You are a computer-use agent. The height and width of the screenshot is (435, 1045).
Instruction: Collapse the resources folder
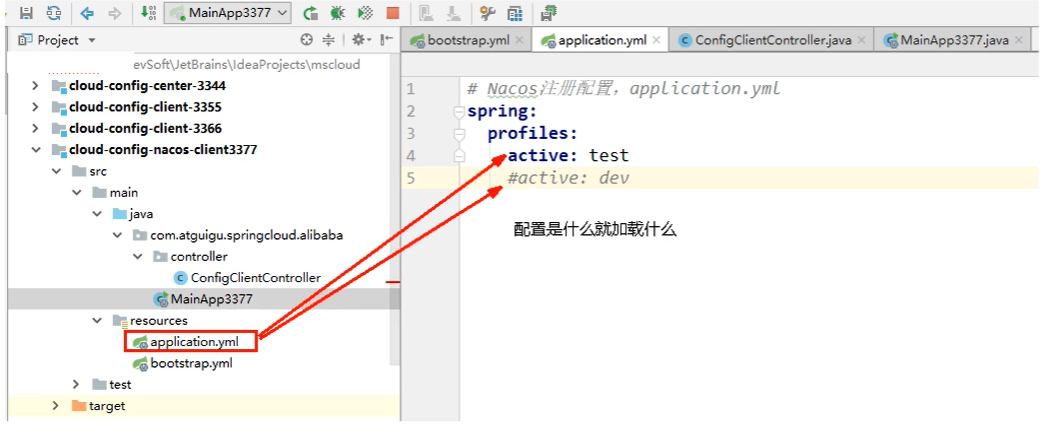pyautogui.click(x=97, y=320)
